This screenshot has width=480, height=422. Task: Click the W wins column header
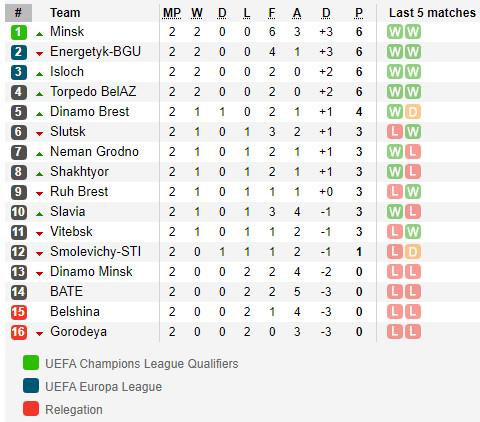[x=197, y=13]
